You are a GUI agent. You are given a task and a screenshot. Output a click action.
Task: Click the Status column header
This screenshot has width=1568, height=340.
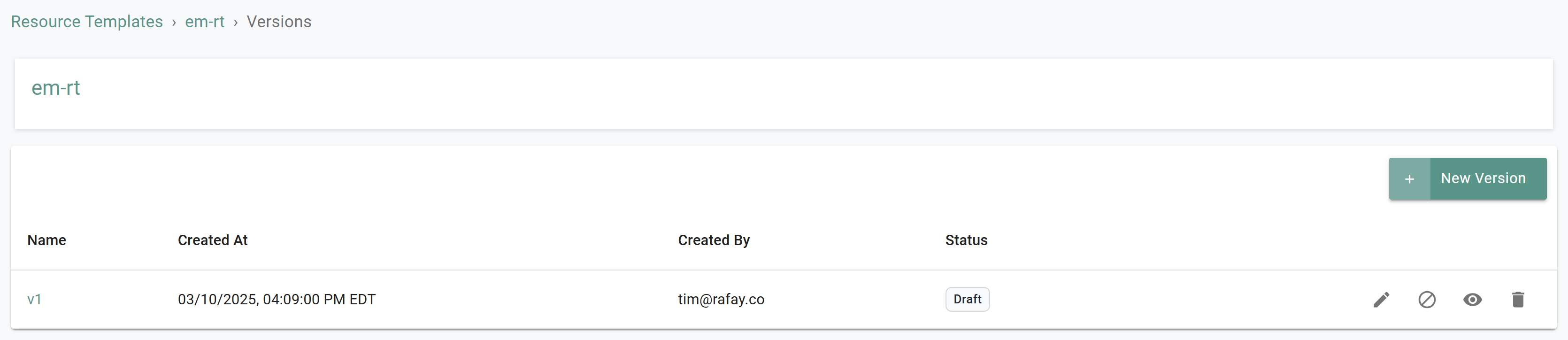tap(966, 240)
